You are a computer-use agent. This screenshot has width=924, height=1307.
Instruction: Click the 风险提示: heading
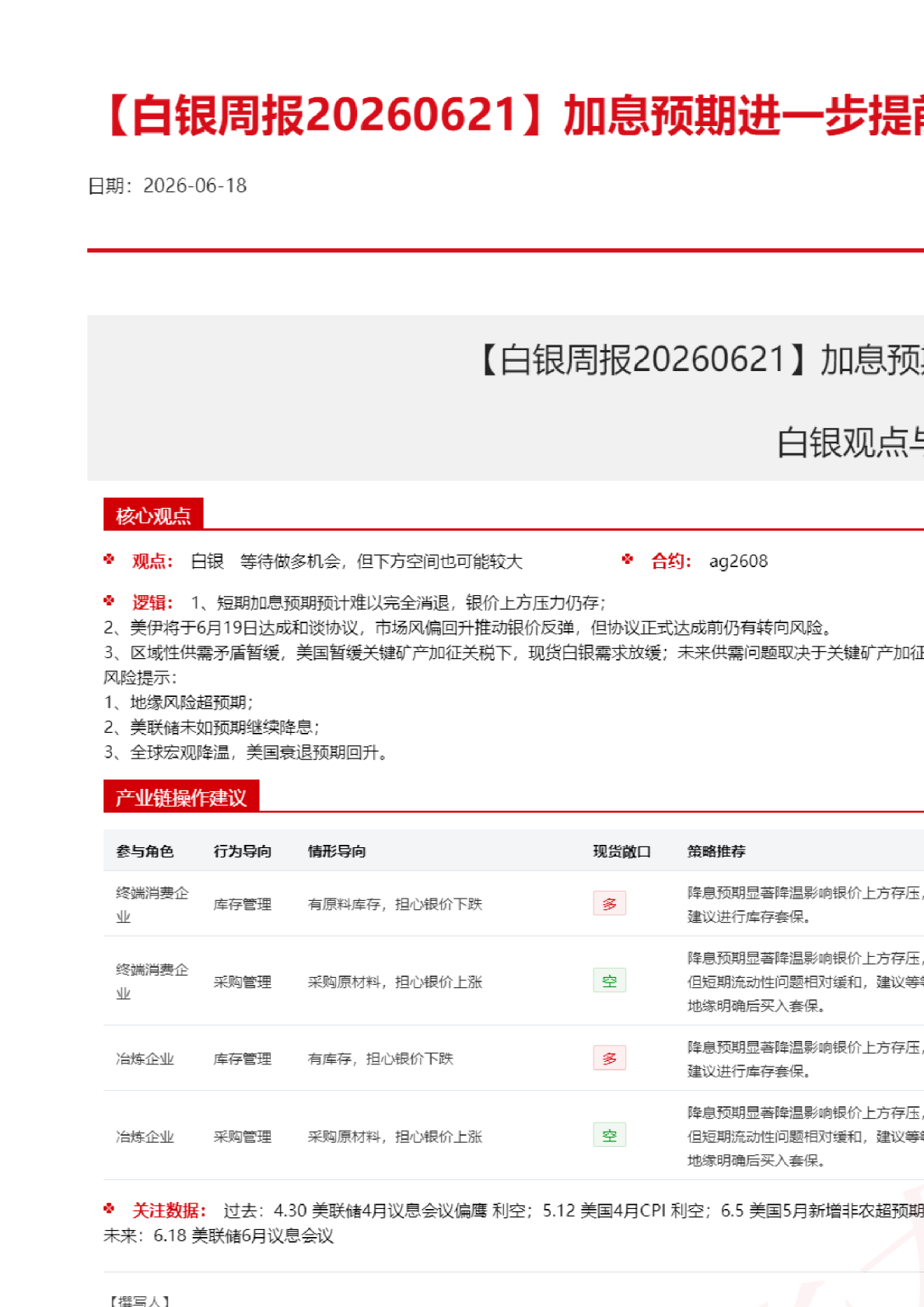(140, 677)
